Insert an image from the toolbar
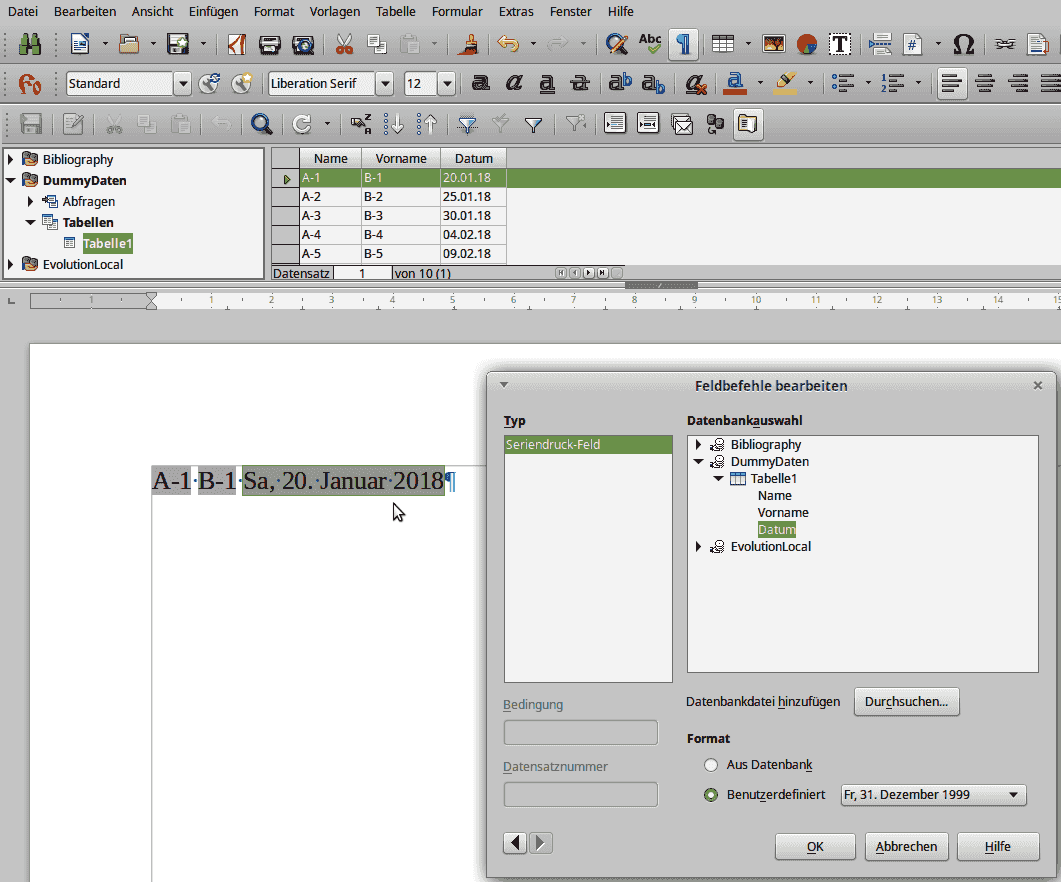1061x882 pixels. (773, 45)
